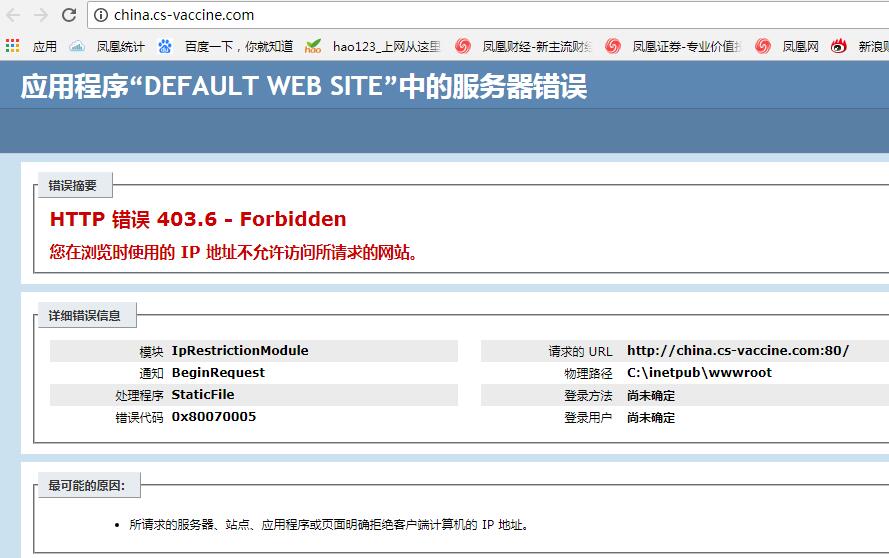Viewport: 889px width, 558px height.
Task: Click the browser back arrow
Action: (x=13, y=15)
